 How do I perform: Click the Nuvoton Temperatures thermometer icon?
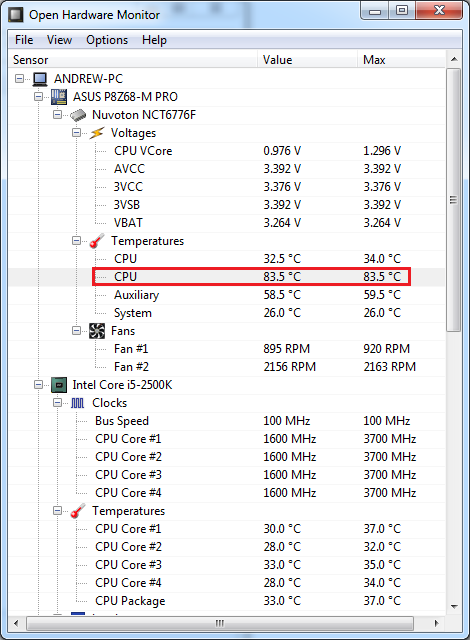point(97,241)
